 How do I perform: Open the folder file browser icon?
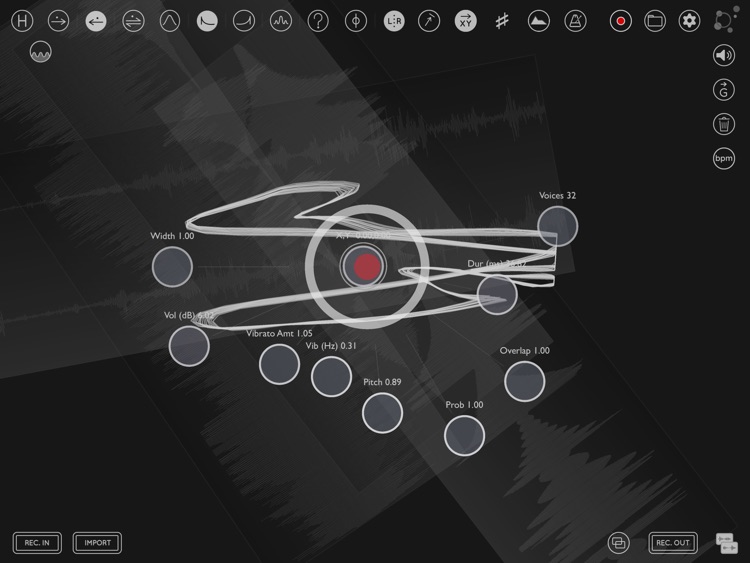coord(655,21)
